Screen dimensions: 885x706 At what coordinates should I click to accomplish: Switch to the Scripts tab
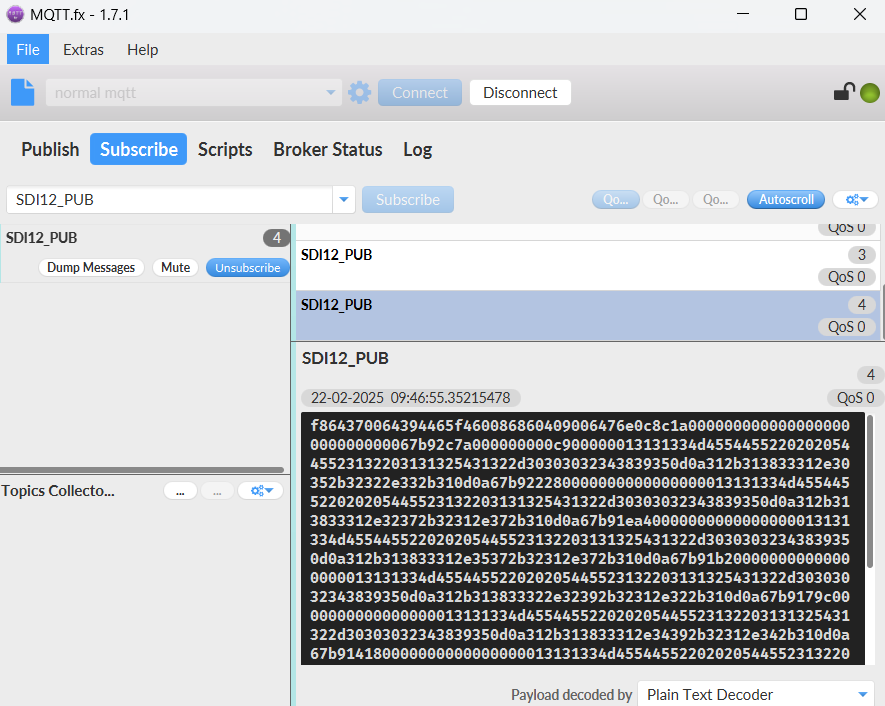click(x=225, y=149)
